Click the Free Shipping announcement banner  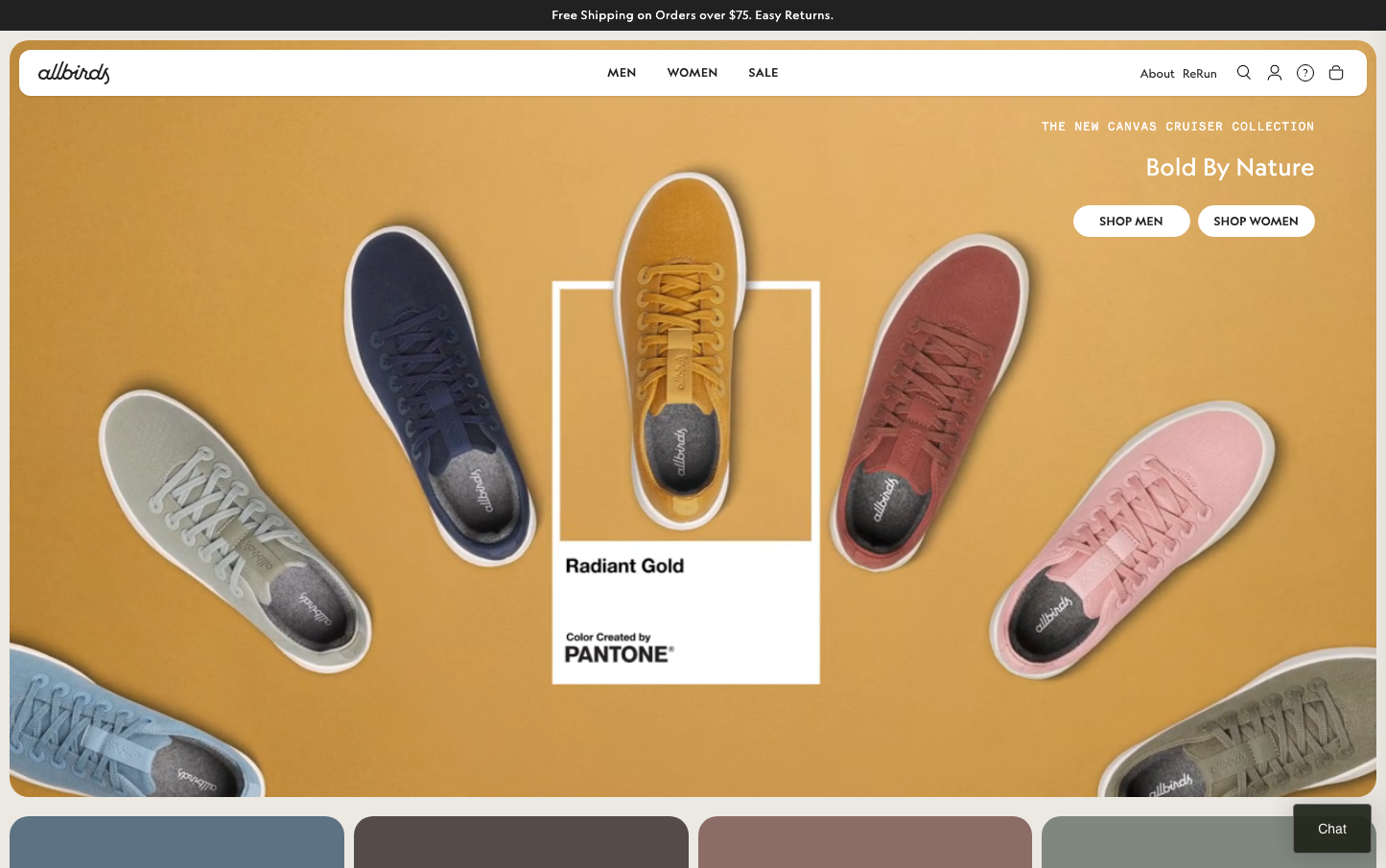[693, 15]
